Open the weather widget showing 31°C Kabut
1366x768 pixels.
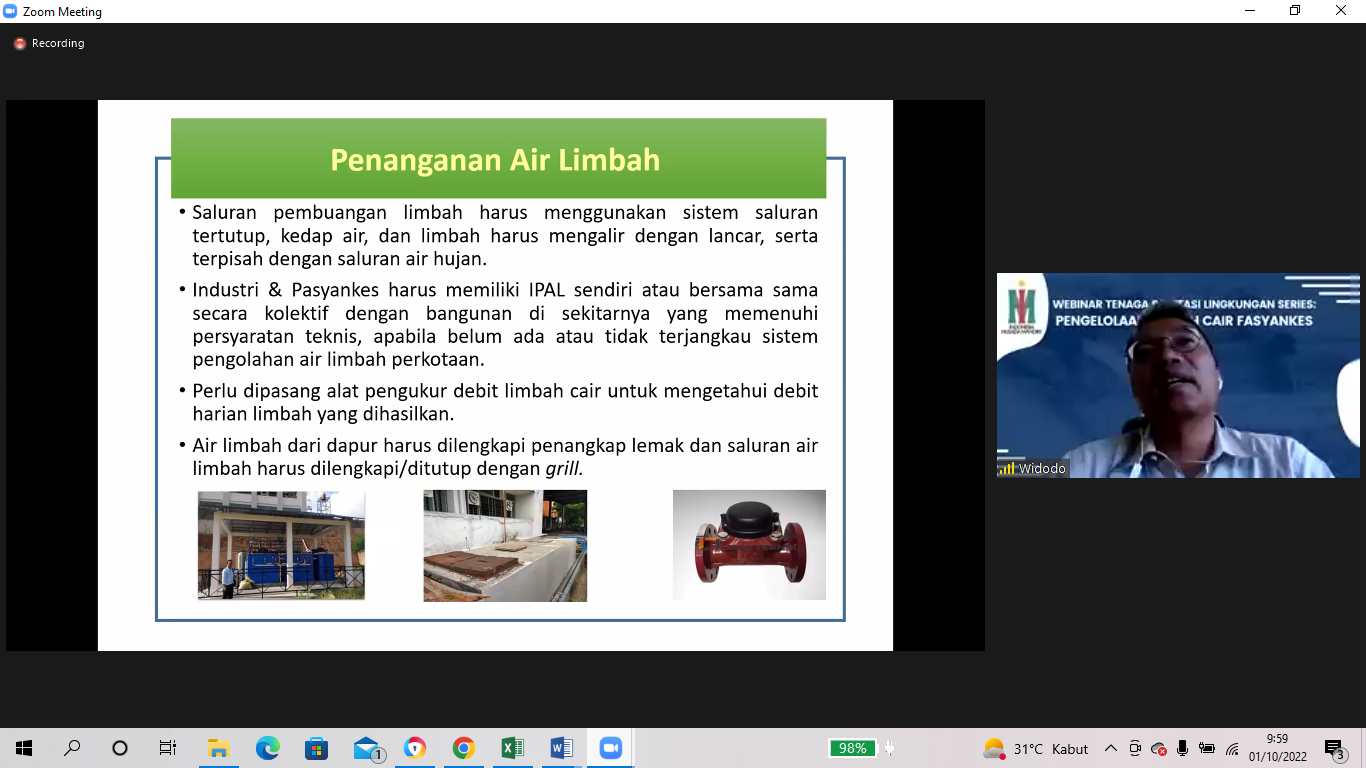(1036, 749)
